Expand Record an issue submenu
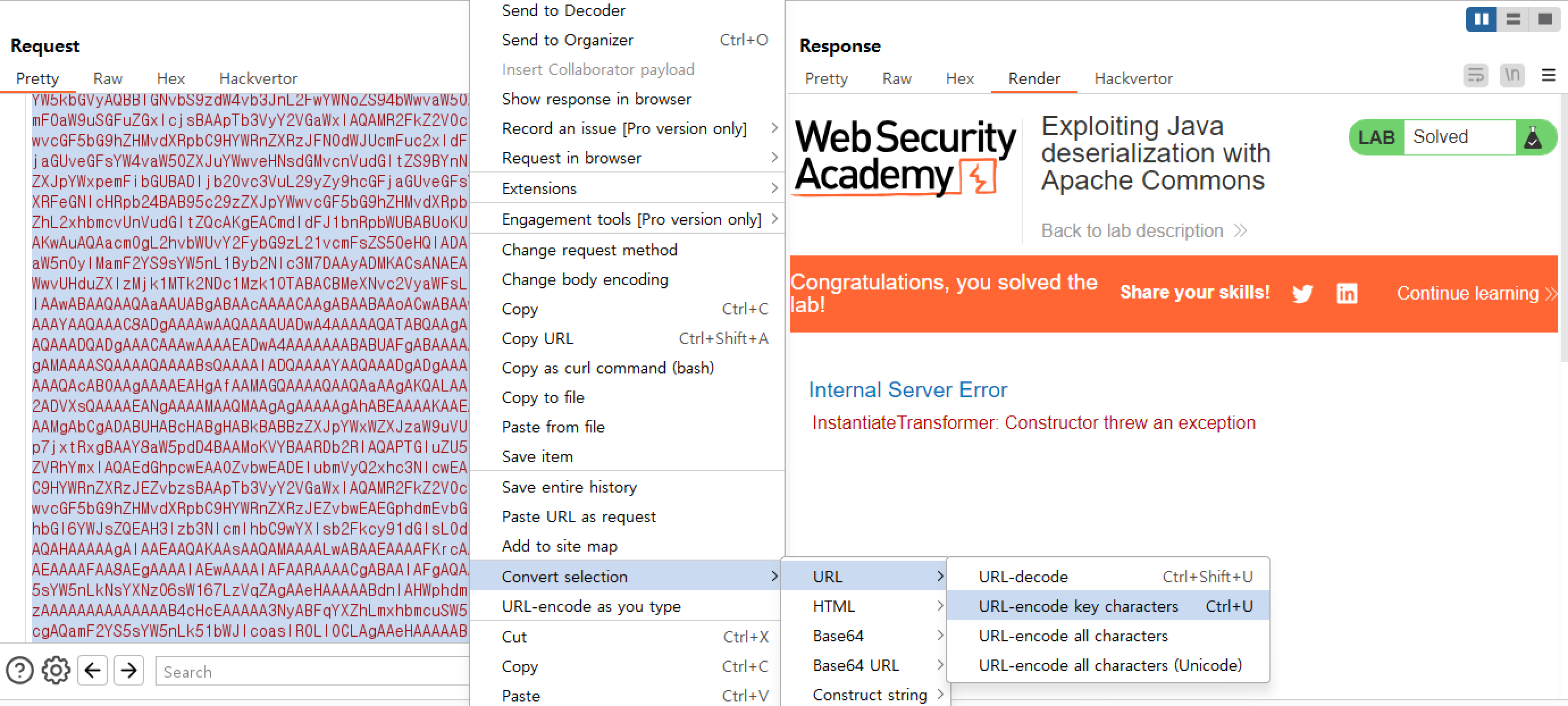This screenshot has width=1568, height=706. pyautogui.click(x=627, y=128)
